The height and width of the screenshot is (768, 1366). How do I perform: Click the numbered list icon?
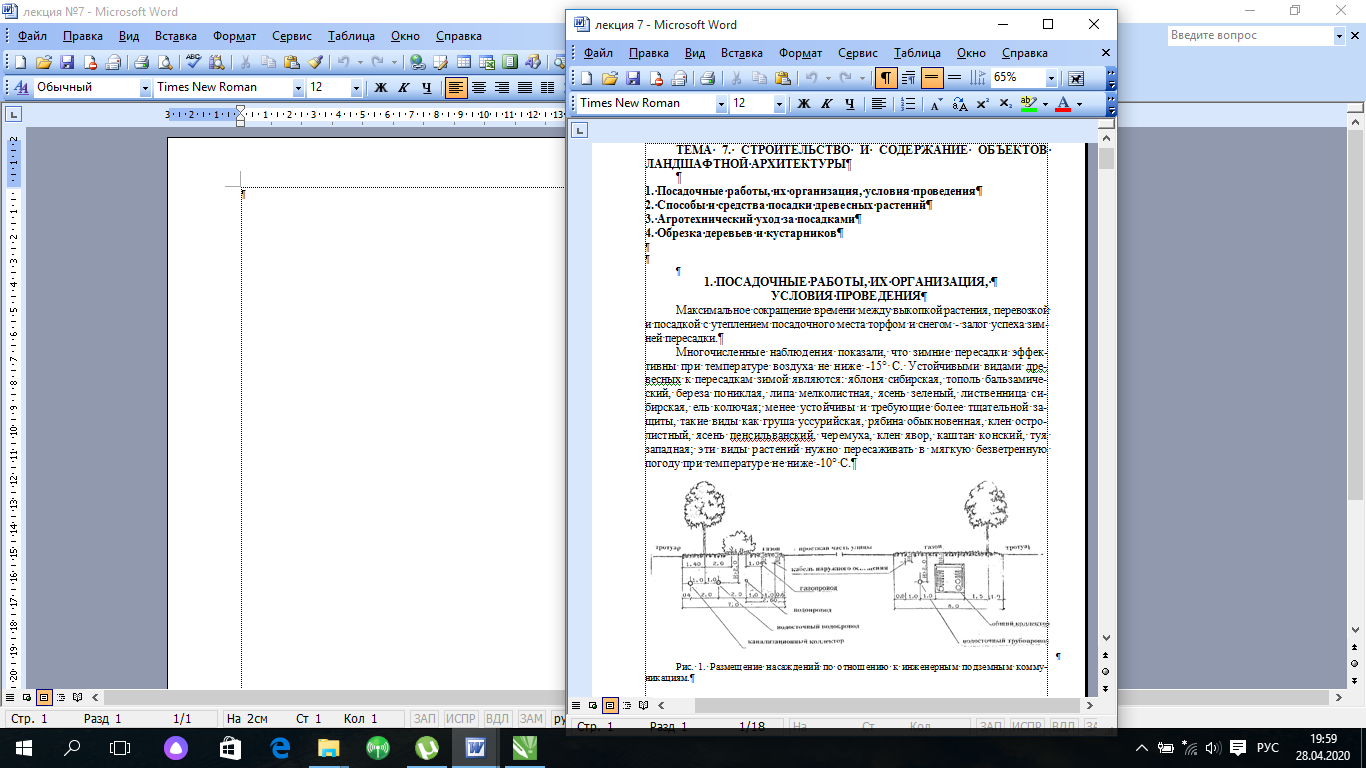908,103
